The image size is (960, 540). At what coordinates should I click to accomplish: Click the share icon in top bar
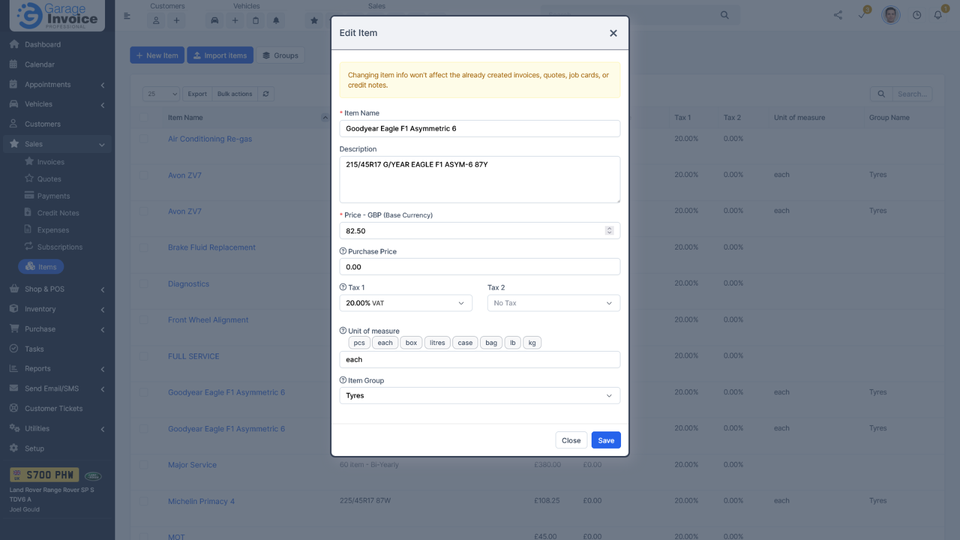(x=838, y=15)
